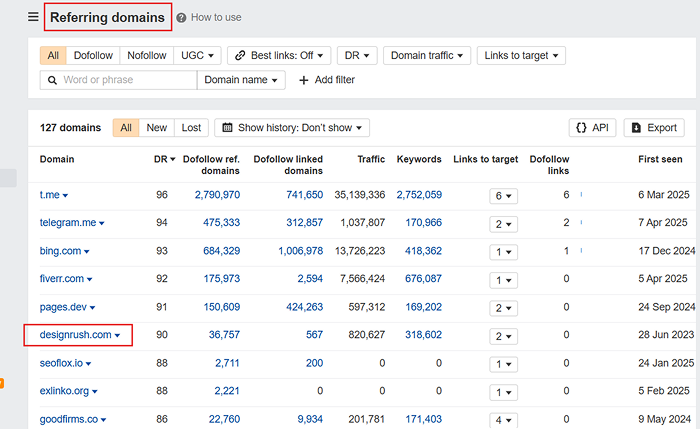
Task: Click the link icon in Best links
Action: click(x=240, y=55)
